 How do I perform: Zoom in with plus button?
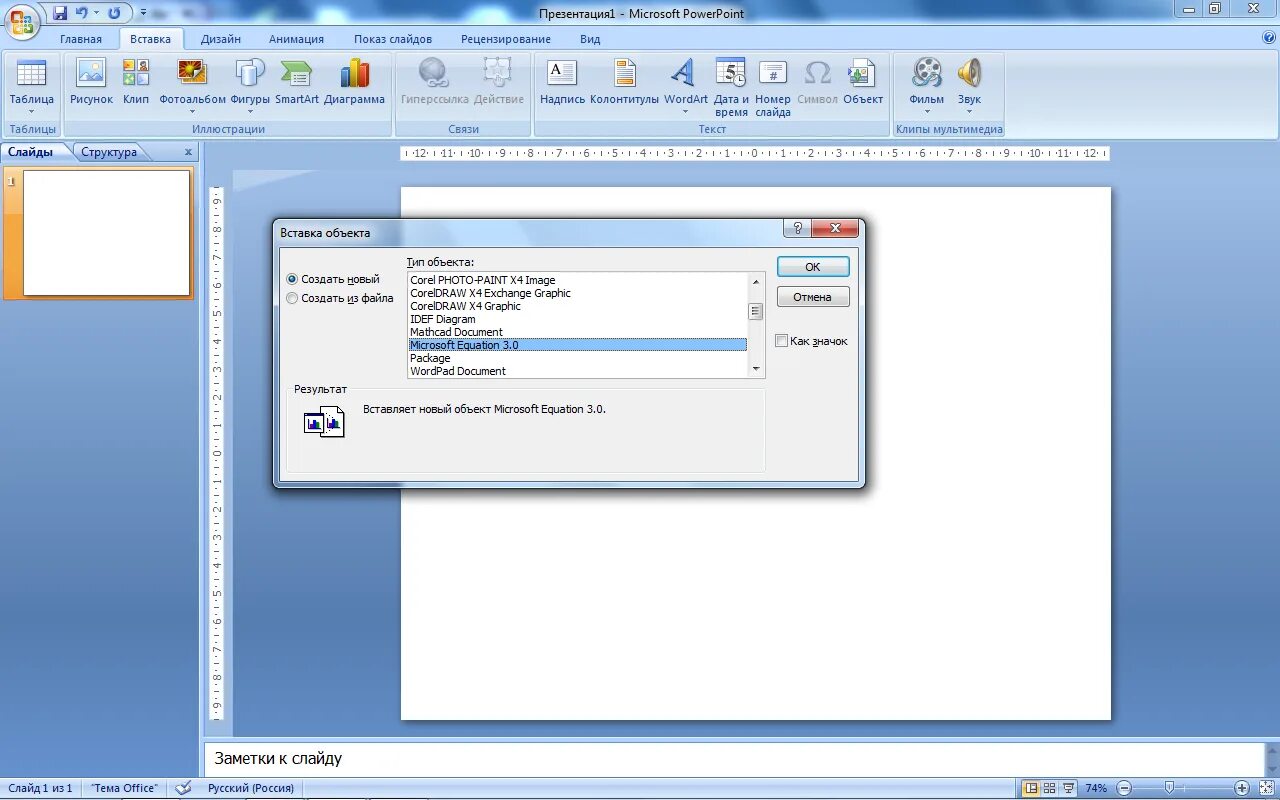tap(1242, 788)
